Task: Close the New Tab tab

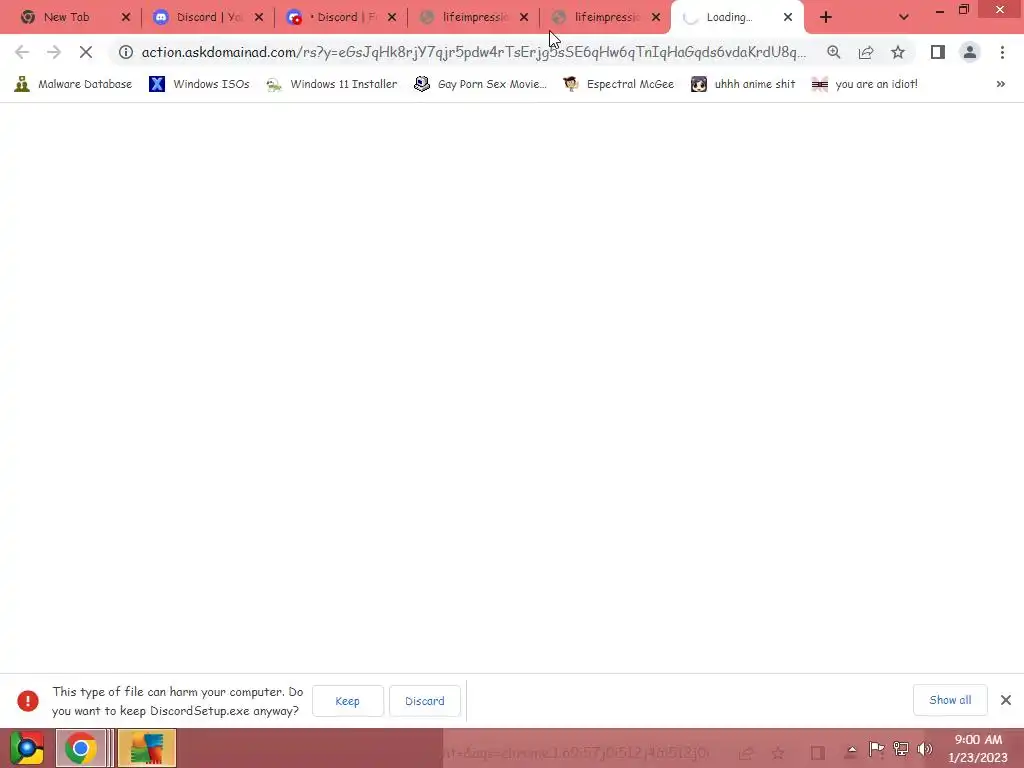Action: pyautogui.click(x=126, y=18)
